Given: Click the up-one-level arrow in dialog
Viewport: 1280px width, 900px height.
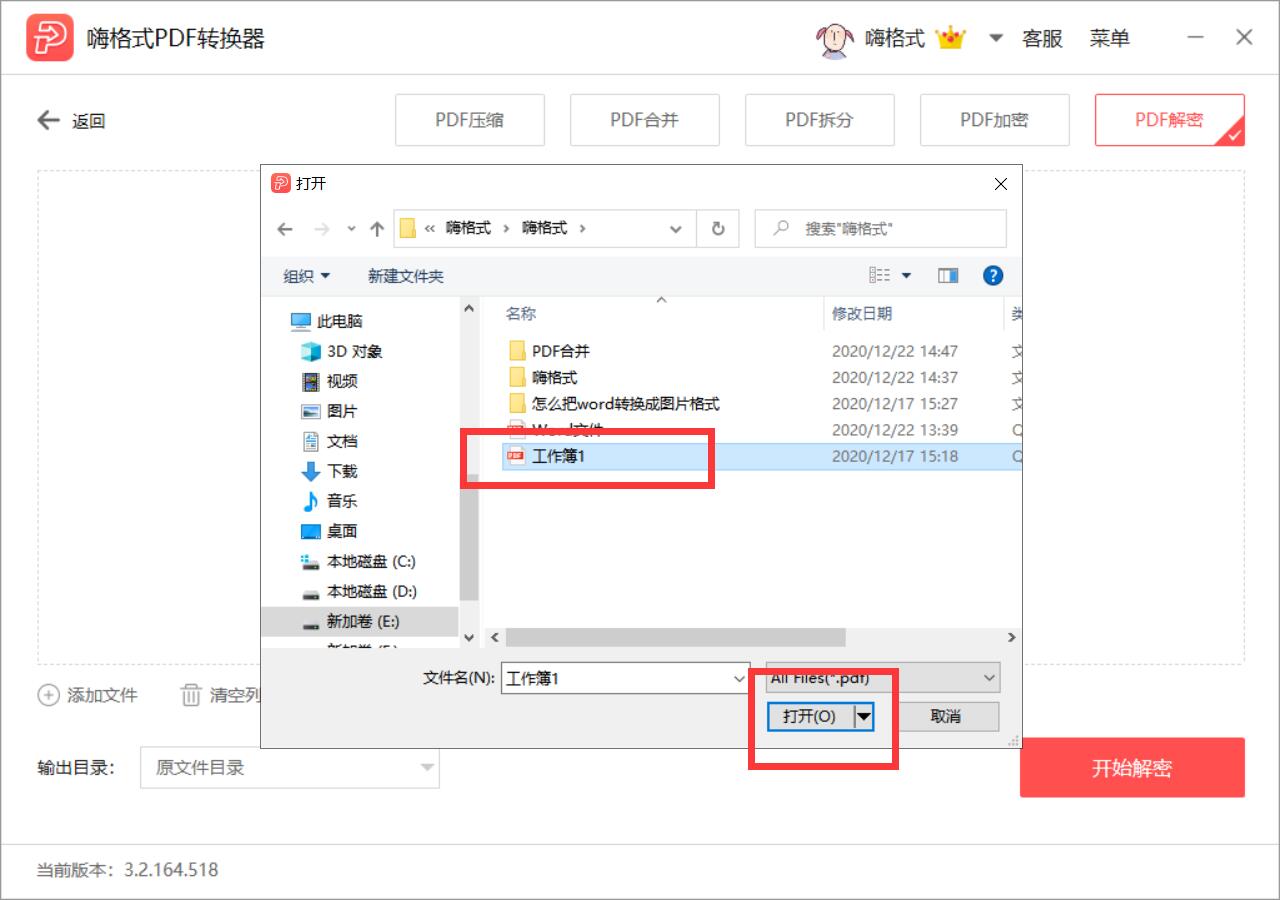Looking at the screenshot, I should pyautogui.click(x=377, y=229).
